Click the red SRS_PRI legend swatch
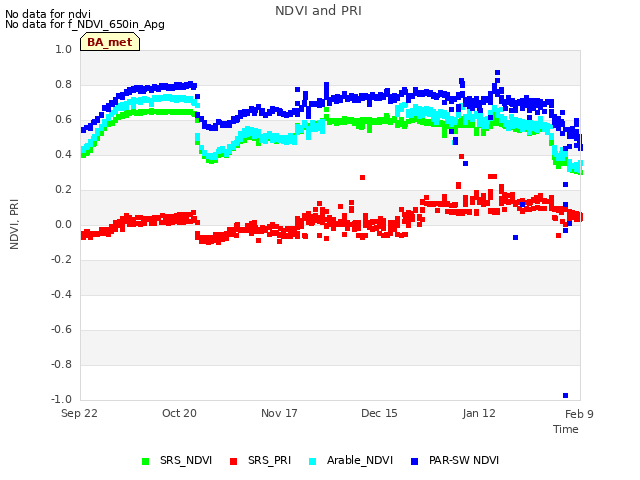640x480 pixels. tap(233, 461)
